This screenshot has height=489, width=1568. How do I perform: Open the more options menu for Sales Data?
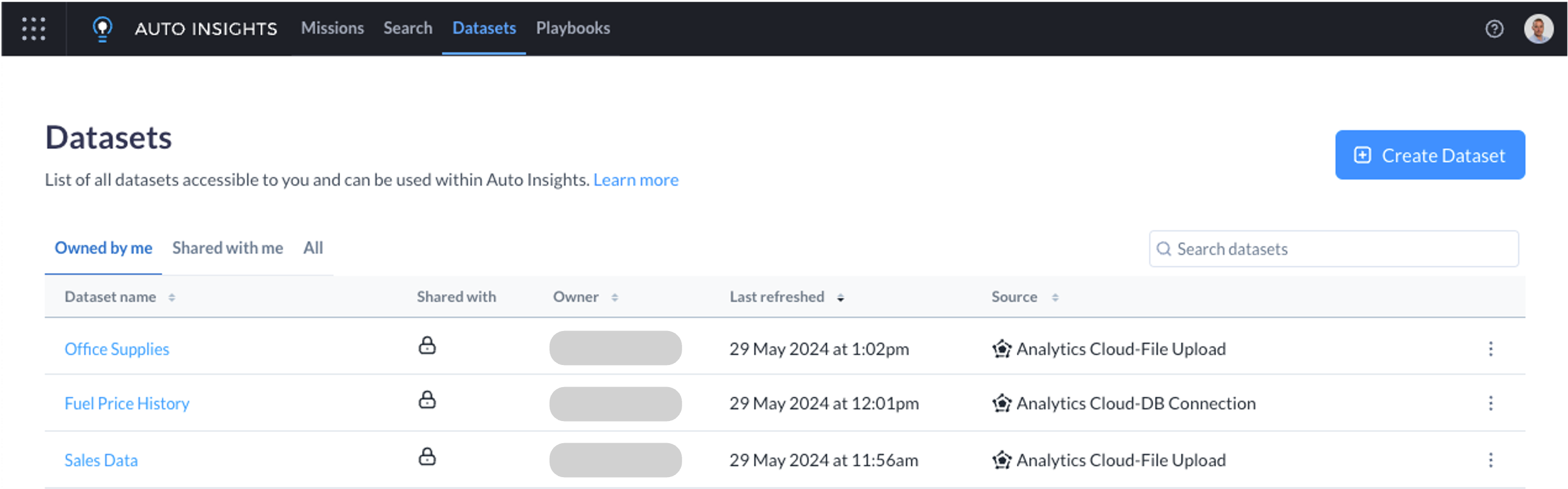1490,460
